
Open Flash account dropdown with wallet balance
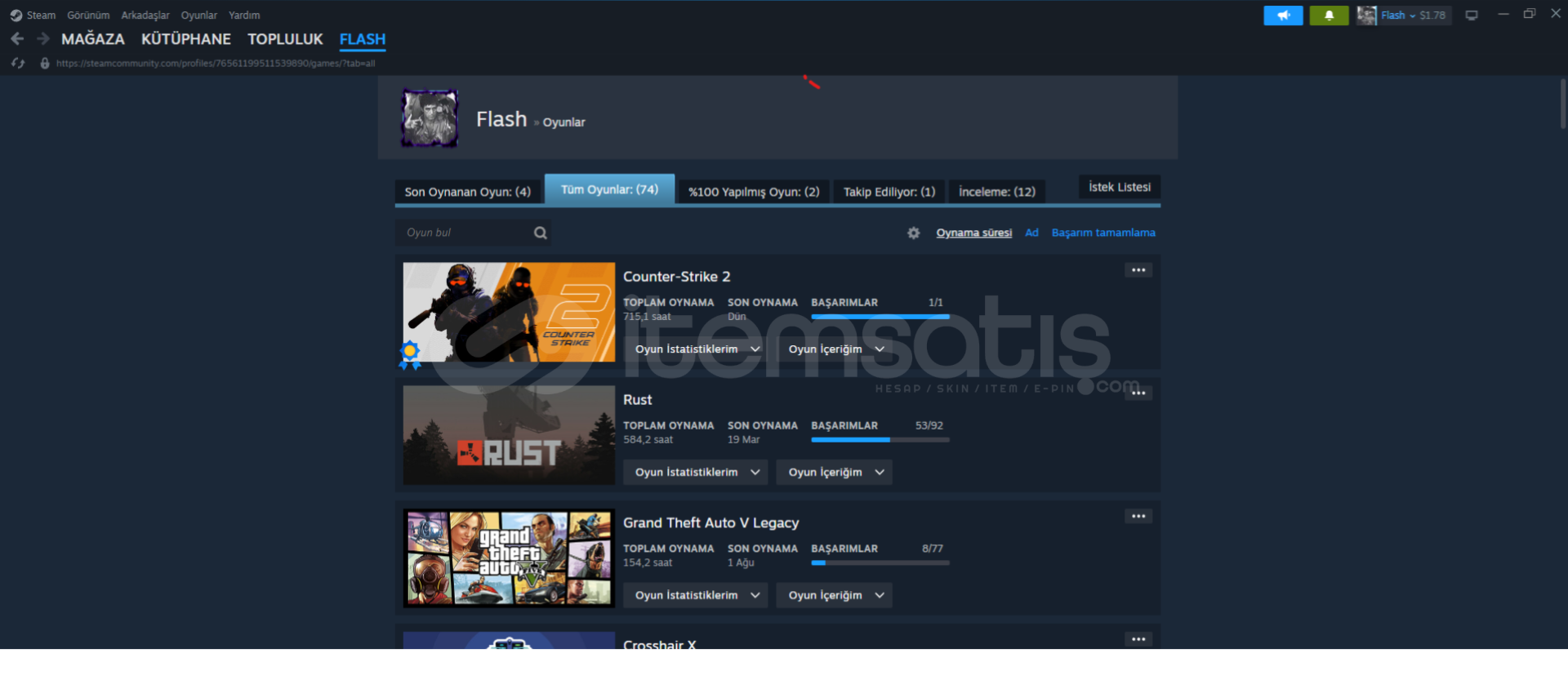[x=1414, y=16]
